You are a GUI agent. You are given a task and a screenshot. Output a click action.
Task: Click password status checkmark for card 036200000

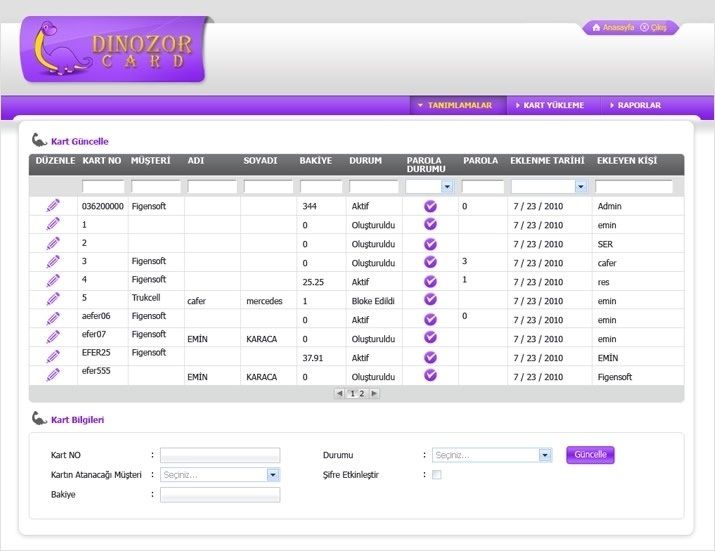(x=430, y=206)
